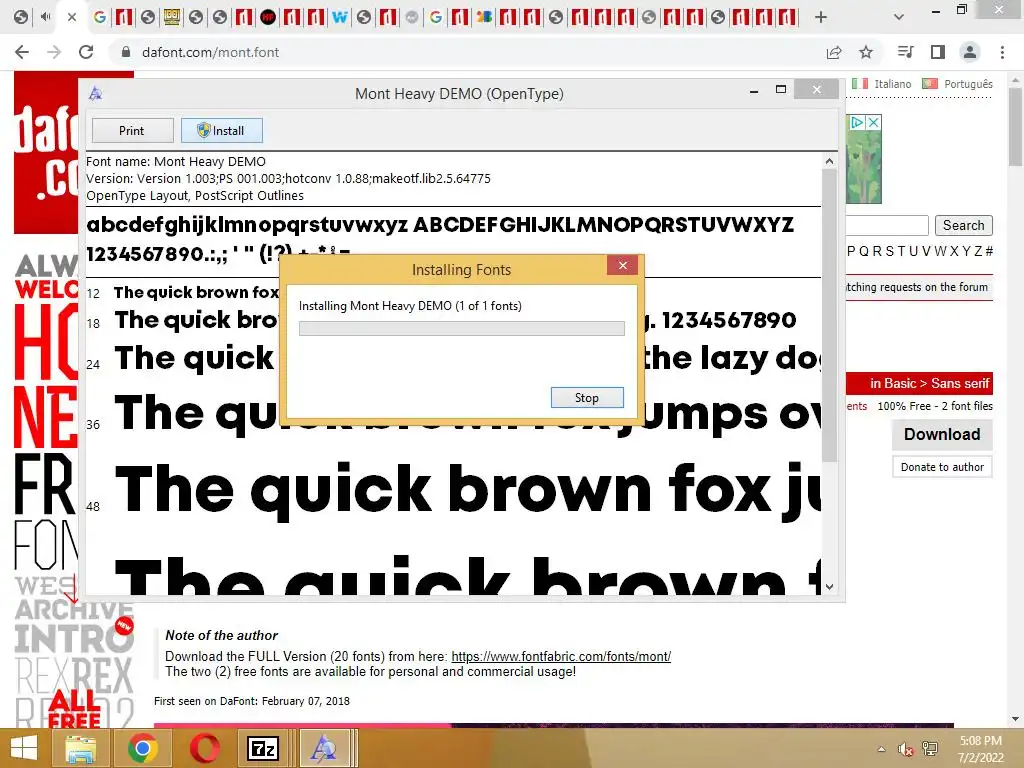Switch to the tab with the speaker icon
The image size is (1024, 768).
click(45, 17)
